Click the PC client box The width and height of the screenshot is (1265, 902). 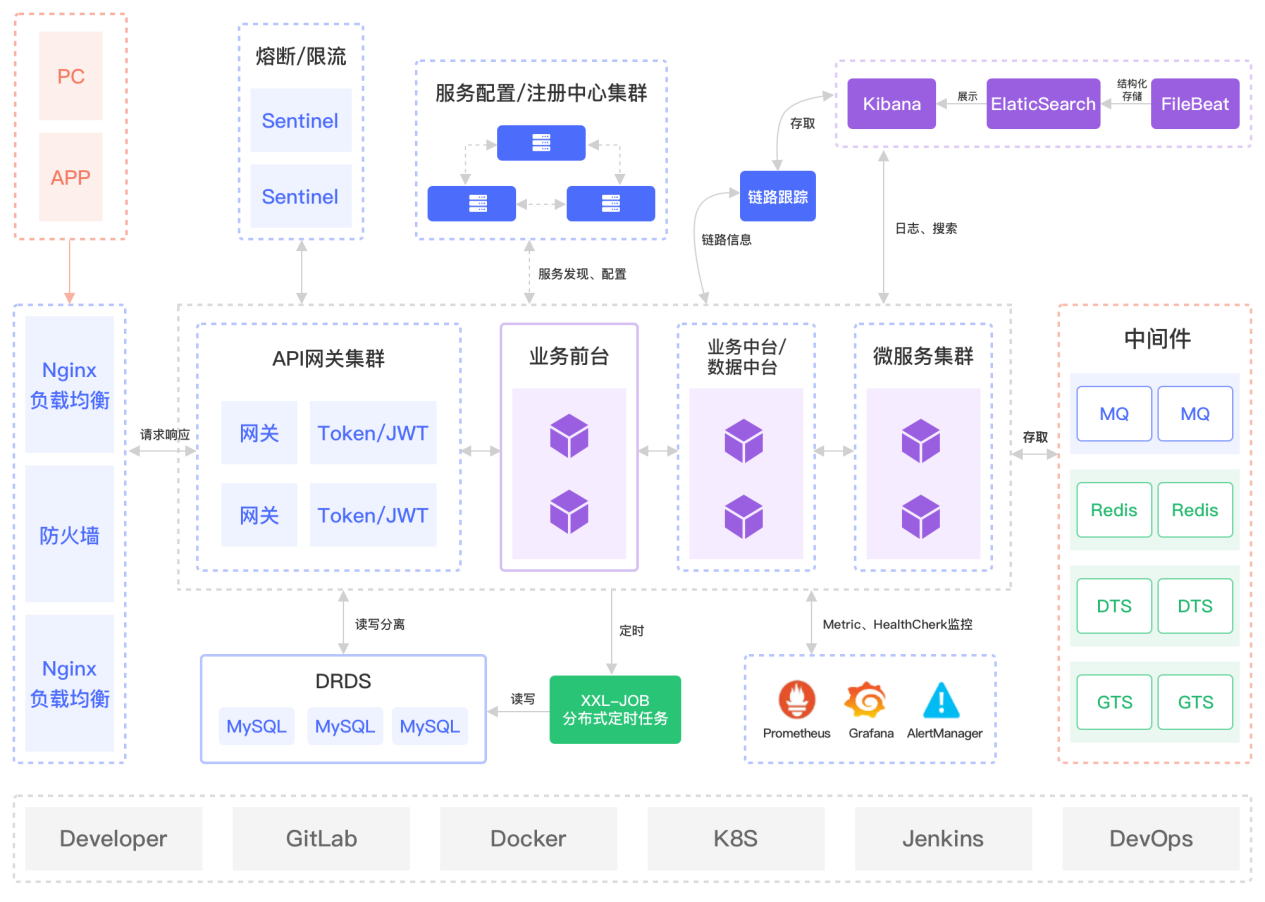coord(71,76)
